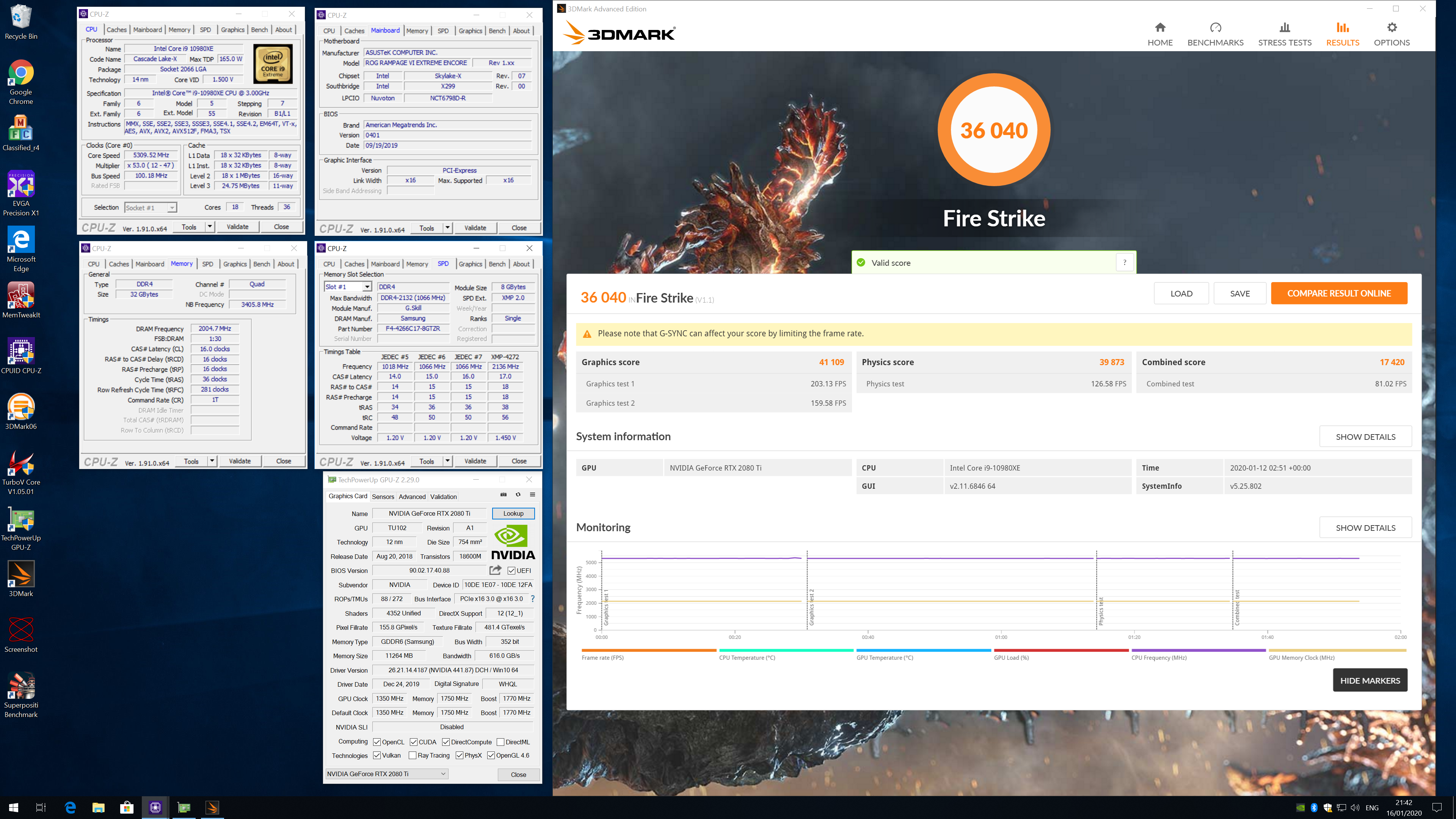The image size is (1456, 819).
Task: Switch to Caches tab in CPU window
Action: 116,30
